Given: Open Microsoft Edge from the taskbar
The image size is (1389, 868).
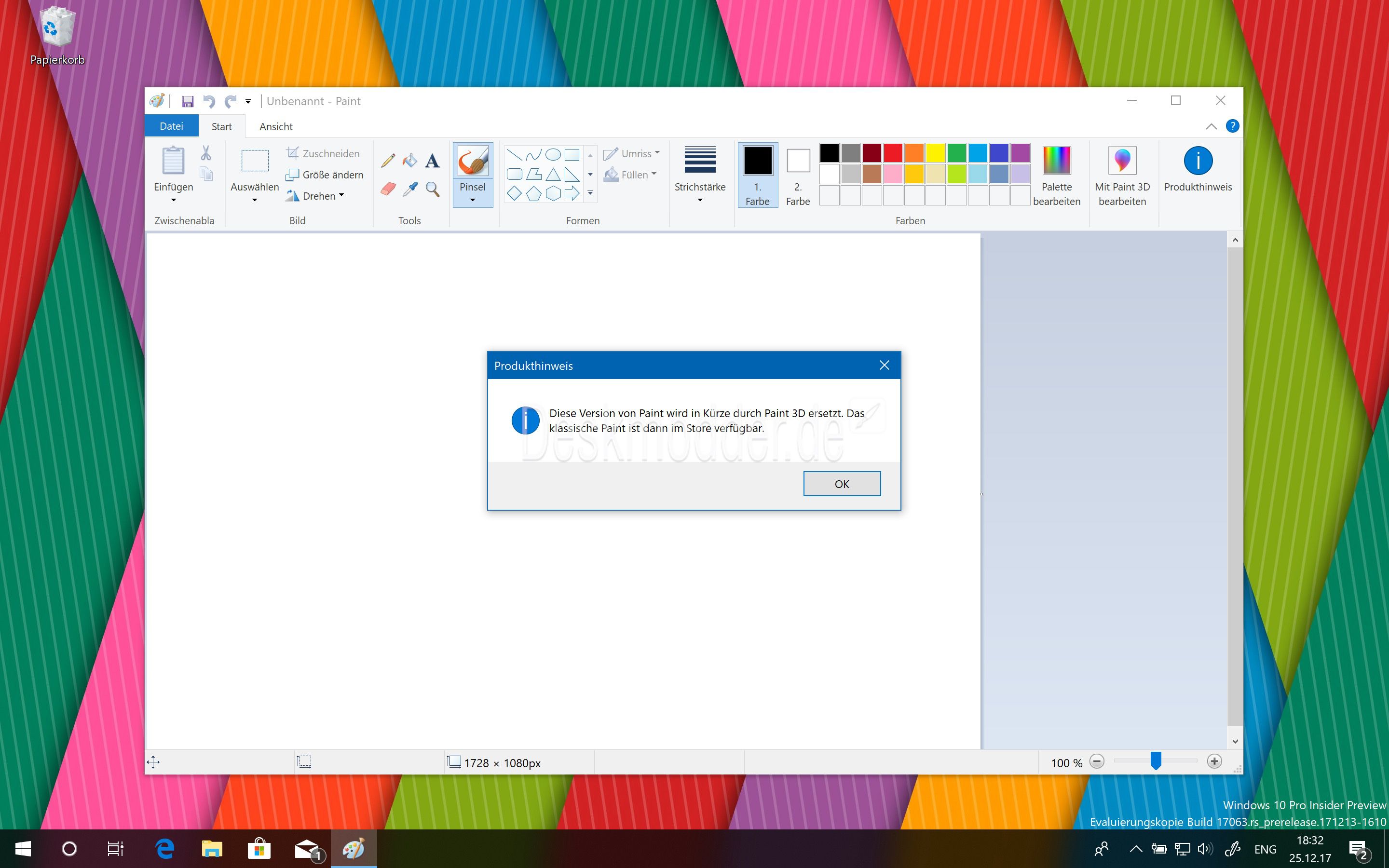Looking at the screenshot, I should [x=165, y=849].
